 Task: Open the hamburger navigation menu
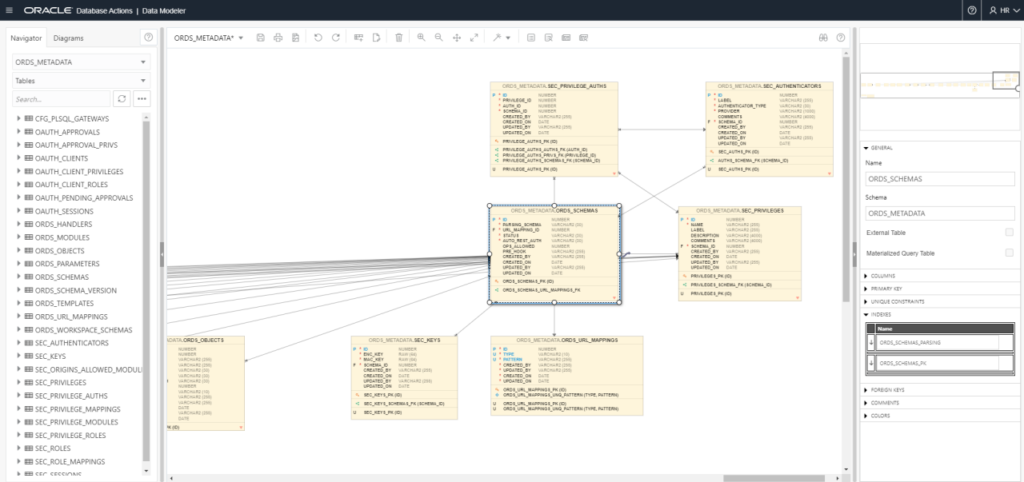[8, 10]
